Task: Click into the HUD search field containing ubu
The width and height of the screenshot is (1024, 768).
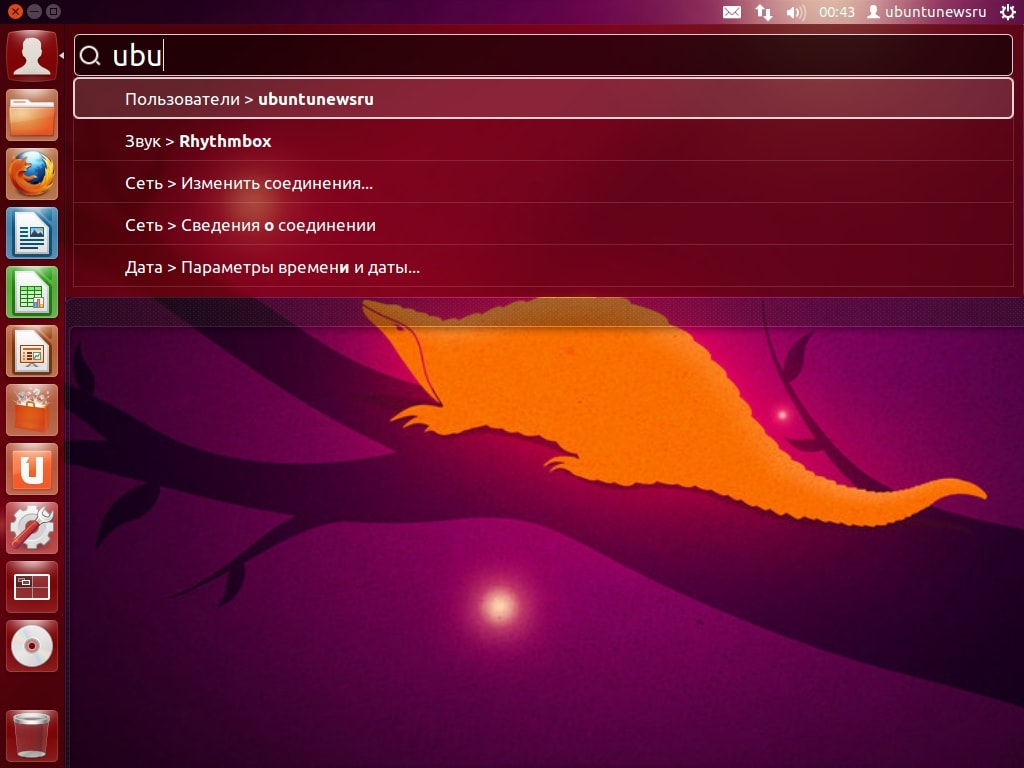Action: (x=543, y=55)
